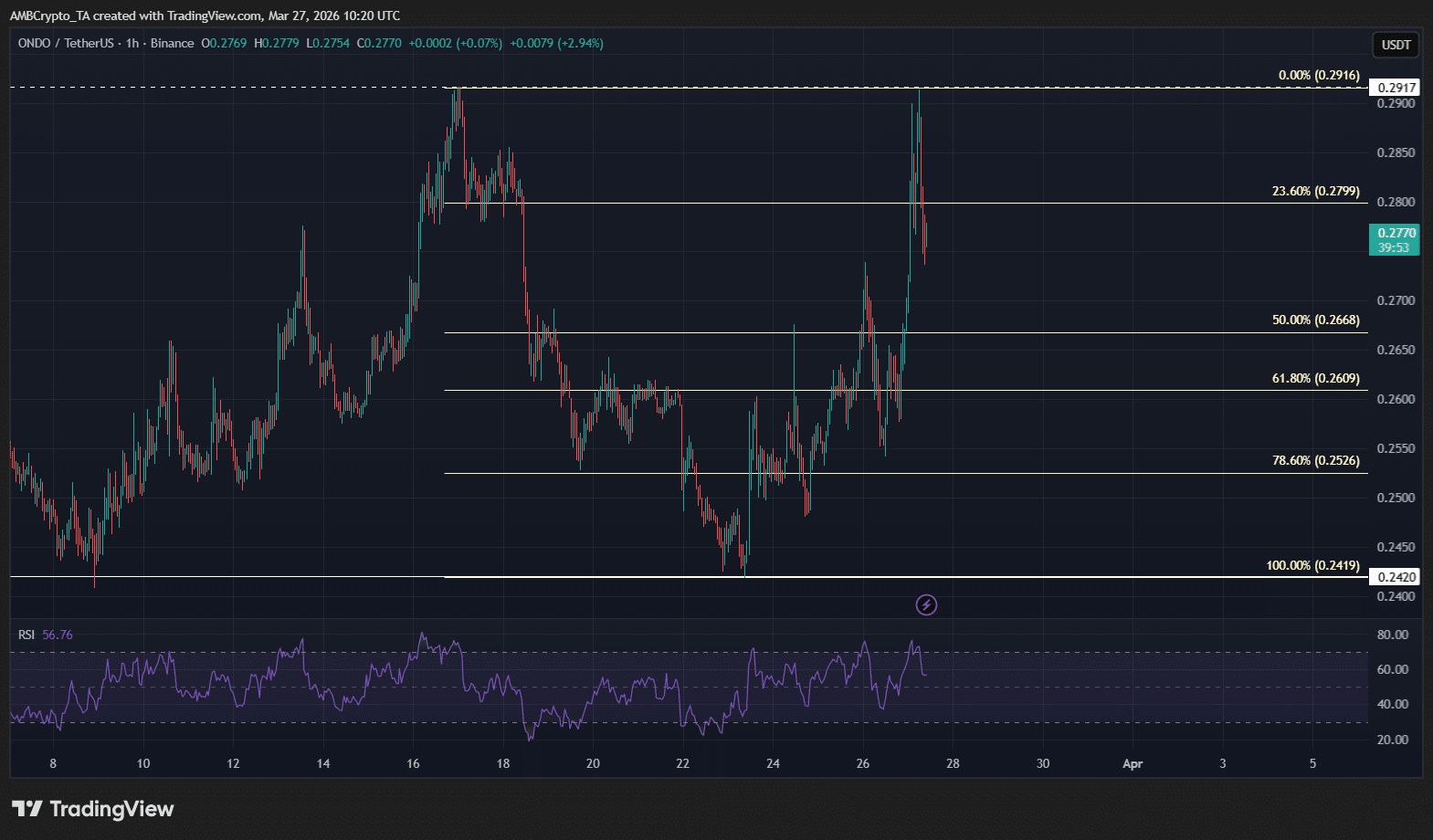Click the 0.2917 price label on axis
The width and height of the screenshot is (1433, 840).
point(1396,88)
